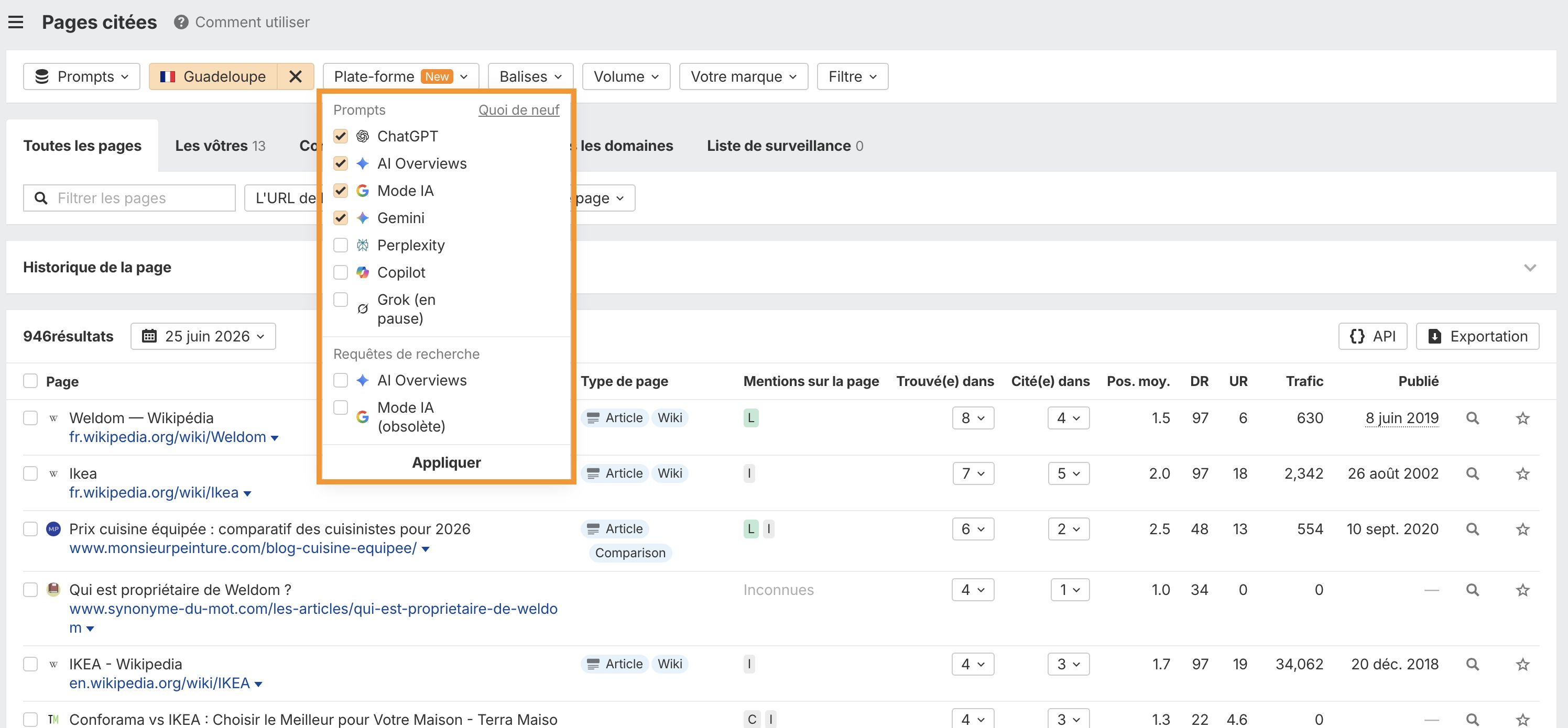1568x728 pixels.
Task: Click Appliquer to apply platform filters
Action: pyautogui.click(x=446, y=463)
